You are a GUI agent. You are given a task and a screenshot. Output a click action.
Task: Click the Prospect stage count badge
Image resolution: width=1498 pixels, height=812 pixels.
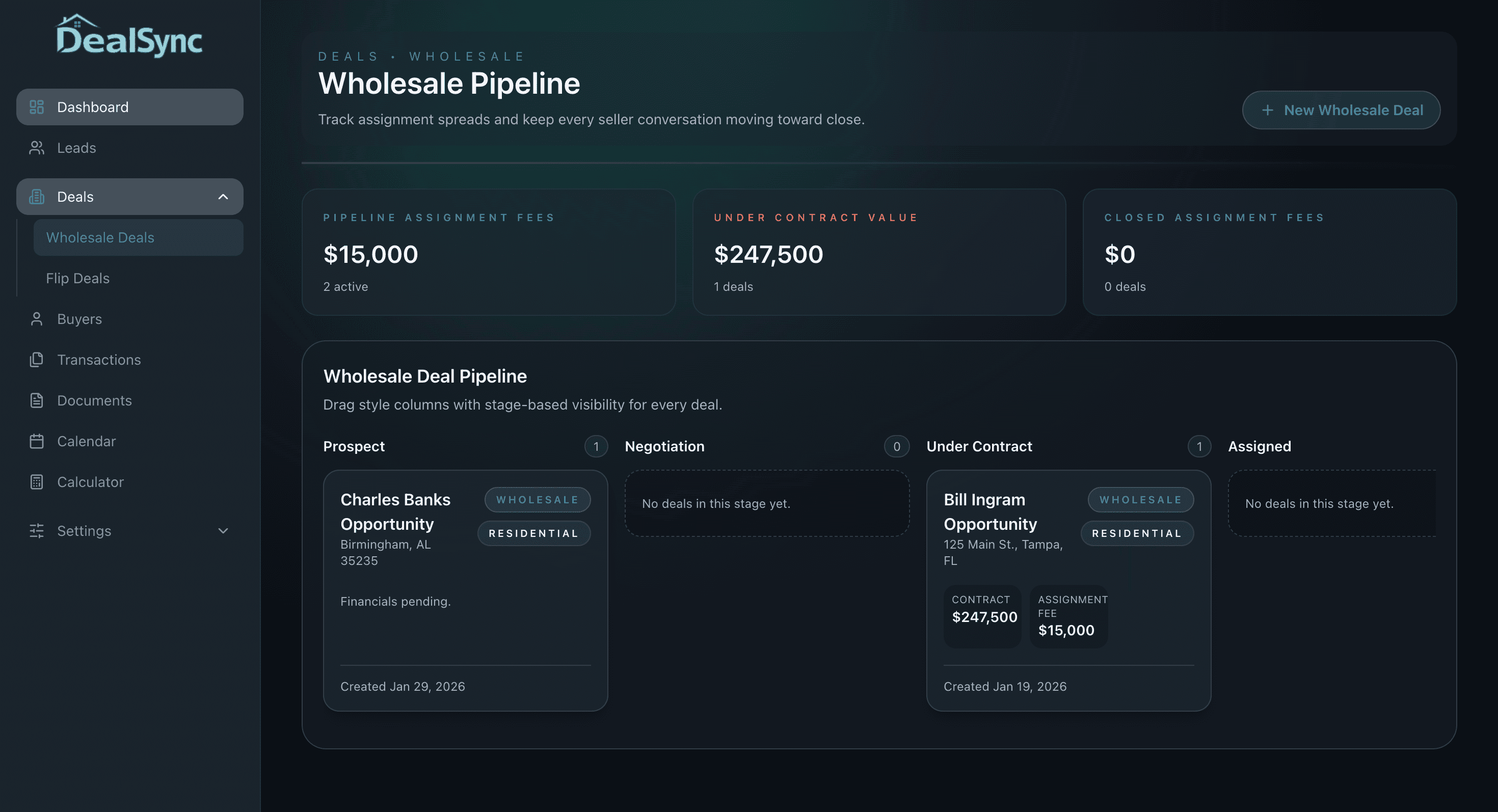click(596, 446)
